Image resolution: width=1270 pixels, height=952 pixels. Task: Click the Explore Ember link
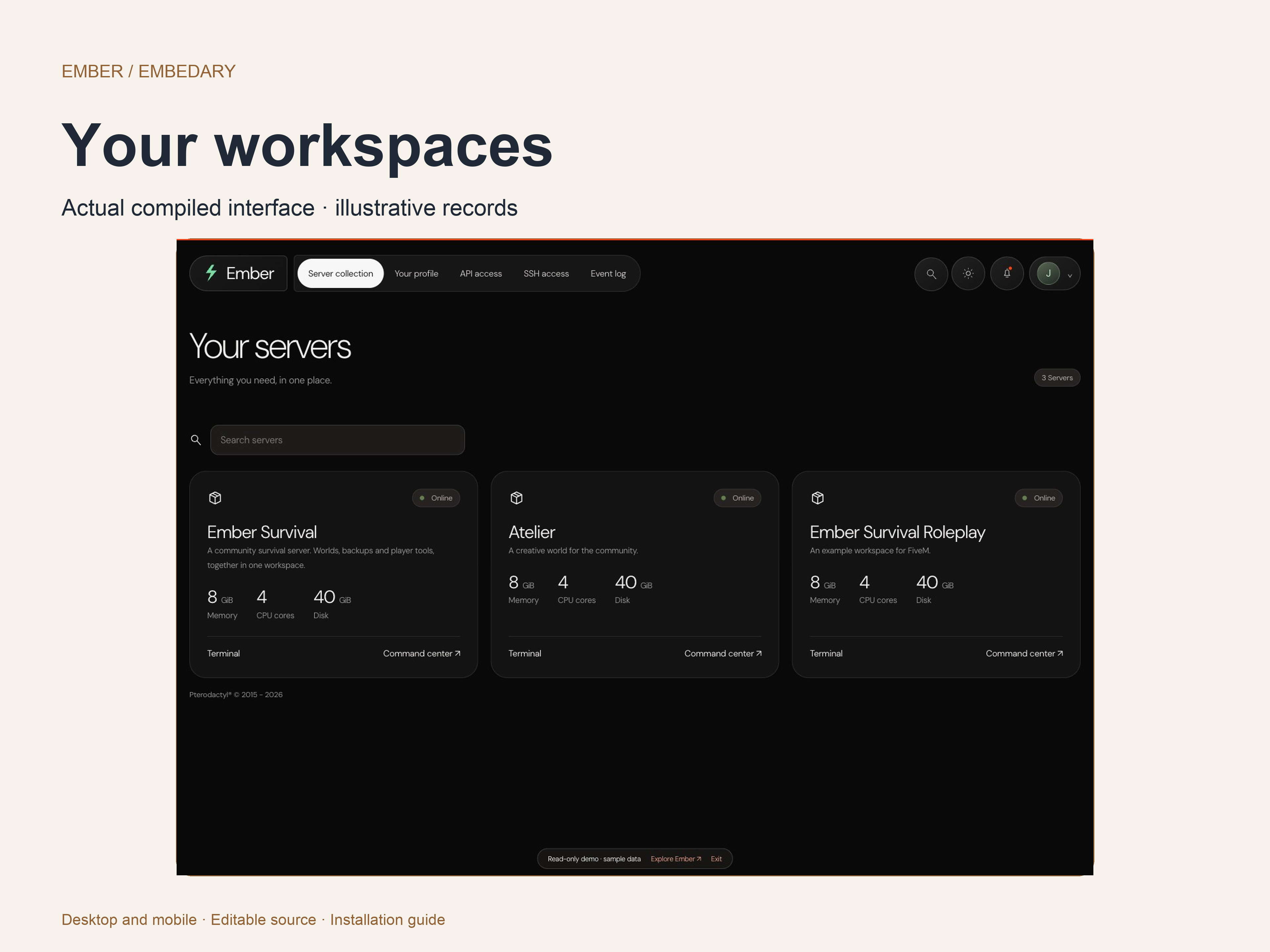[676, 859]
